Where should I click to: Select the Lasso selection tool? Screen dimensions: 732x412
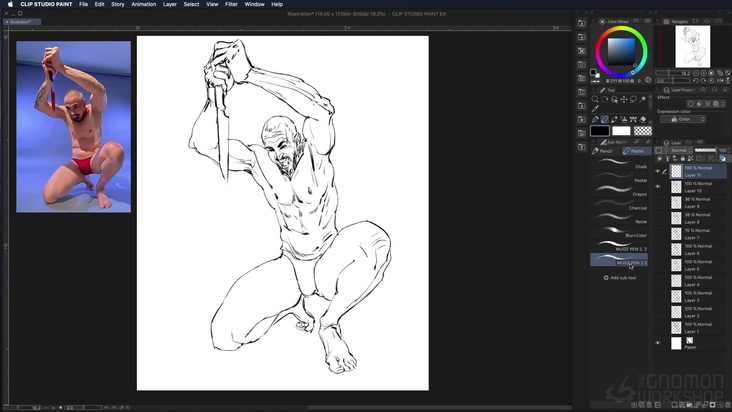pos(633,99)
